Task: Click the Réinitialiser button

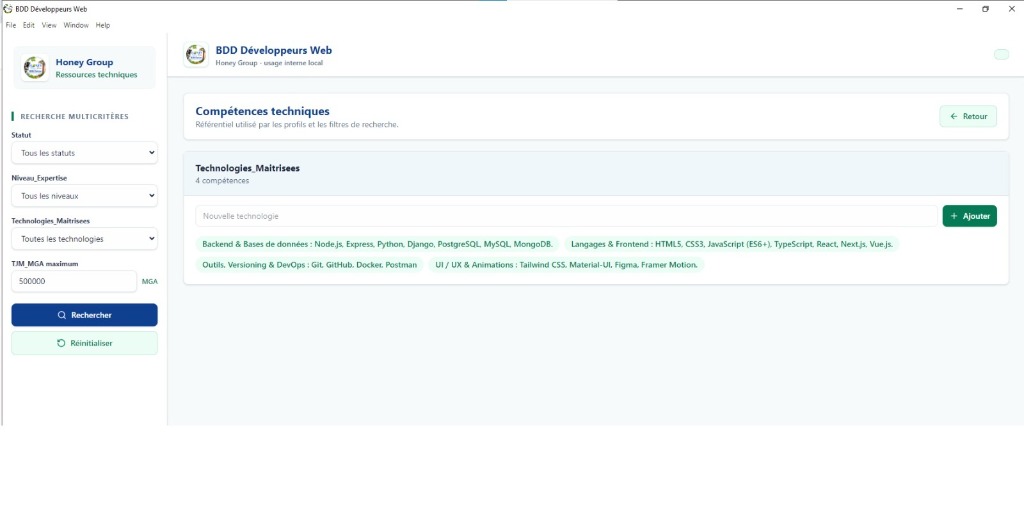Action: 84,343
